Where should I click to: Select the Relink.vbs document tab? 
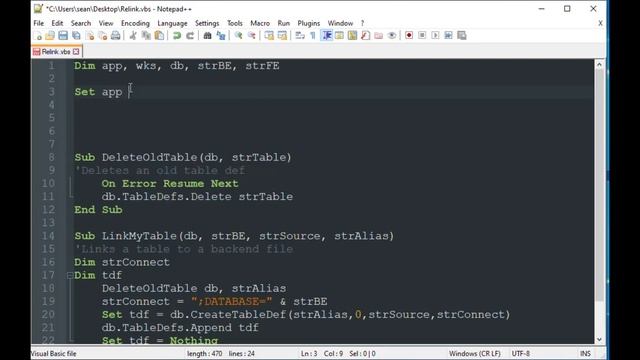click(56, 52)
